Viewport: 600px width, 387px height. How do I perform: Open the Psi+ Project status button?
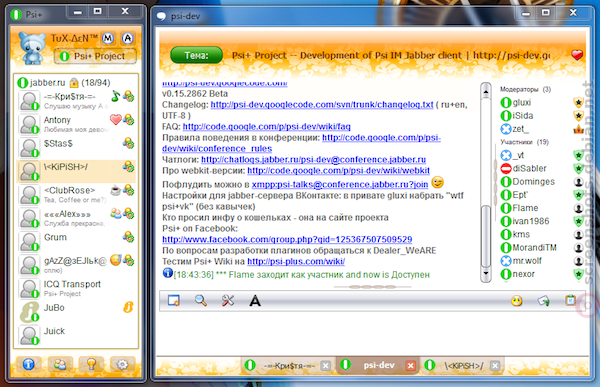(x=95, y=56)
